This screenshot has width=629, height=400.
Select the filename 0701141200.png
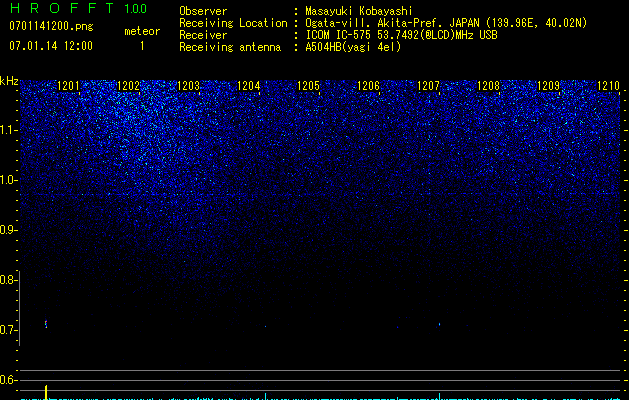51,27
